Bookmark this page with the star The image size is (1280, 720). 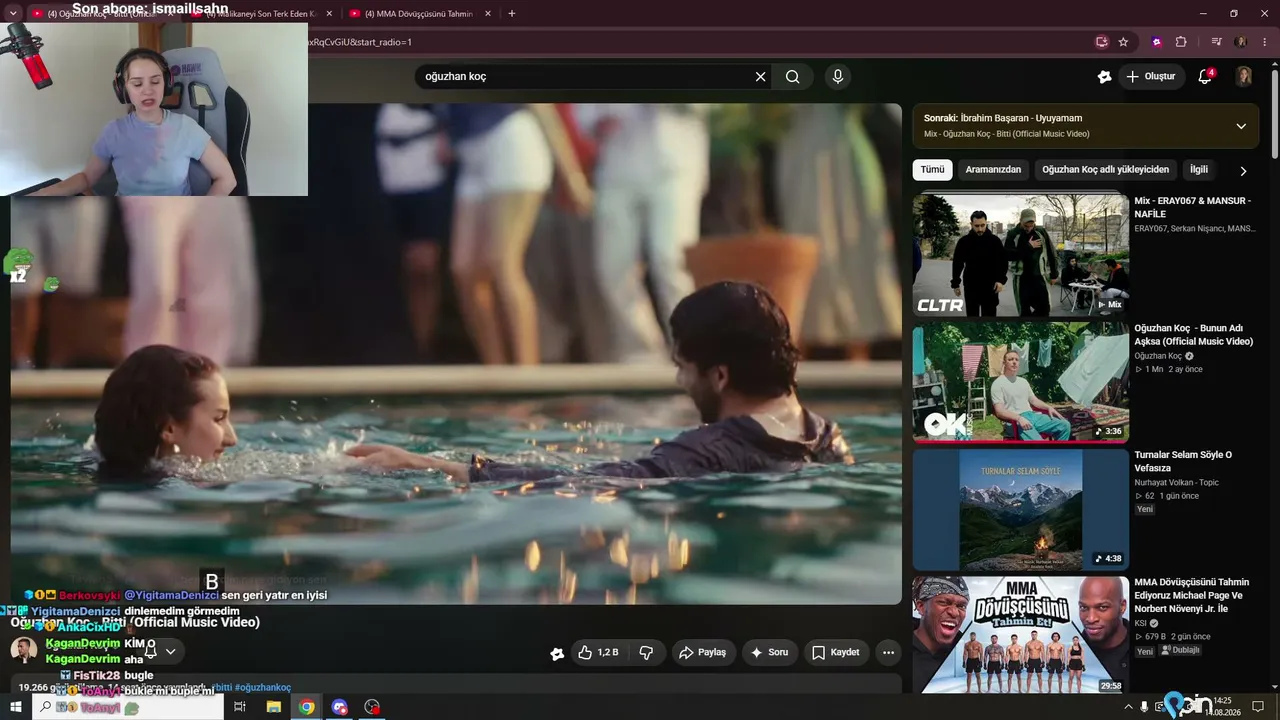(1123, 42)
